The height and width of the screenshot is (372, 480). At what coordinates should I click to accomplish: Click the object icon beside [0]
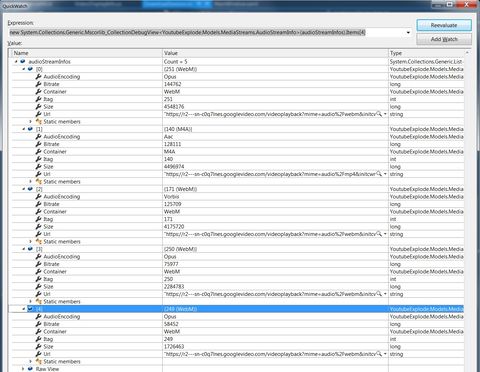click(30, 69)
